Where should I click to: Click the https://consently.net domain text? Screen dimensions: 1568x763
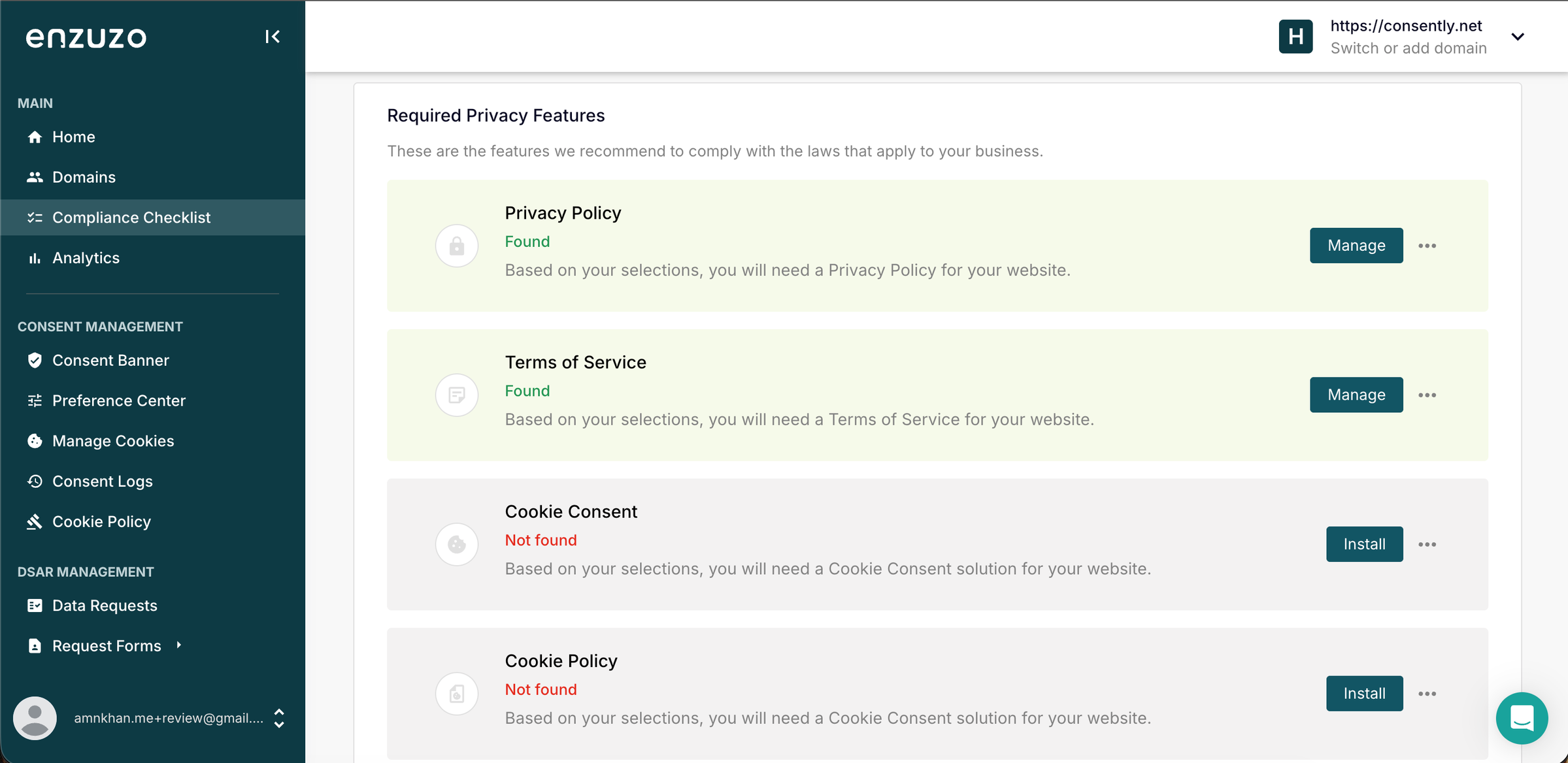[x=1406, y=25]
